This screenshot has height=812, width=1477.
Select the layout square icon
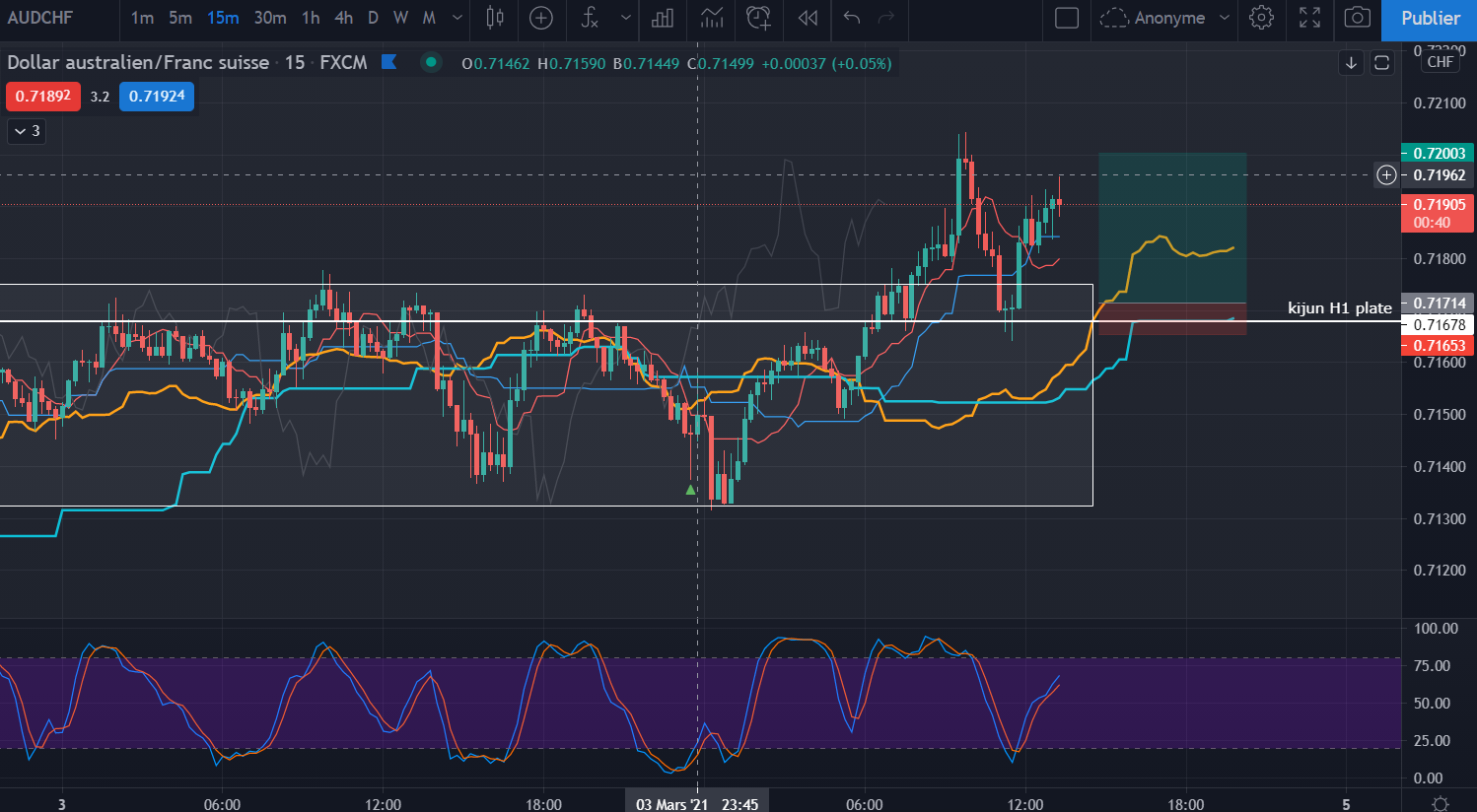pyautogui.click(x=1067, y=18)
